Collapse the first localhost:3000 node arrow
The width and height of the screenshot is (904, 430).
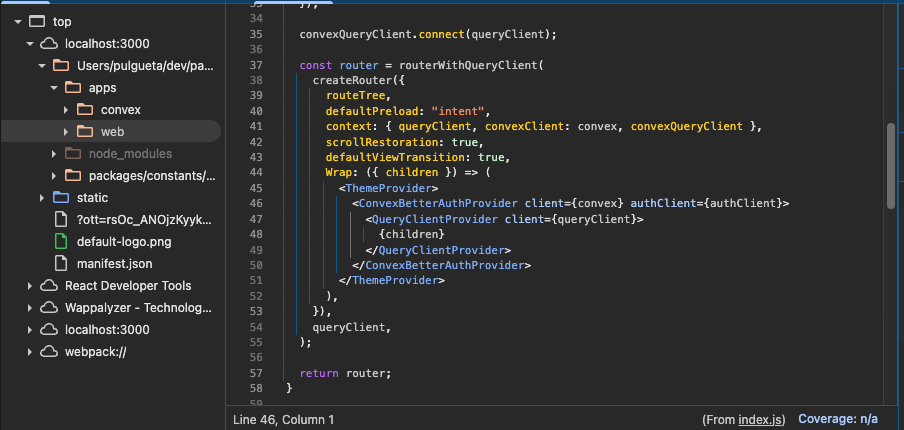pos(30,44)
